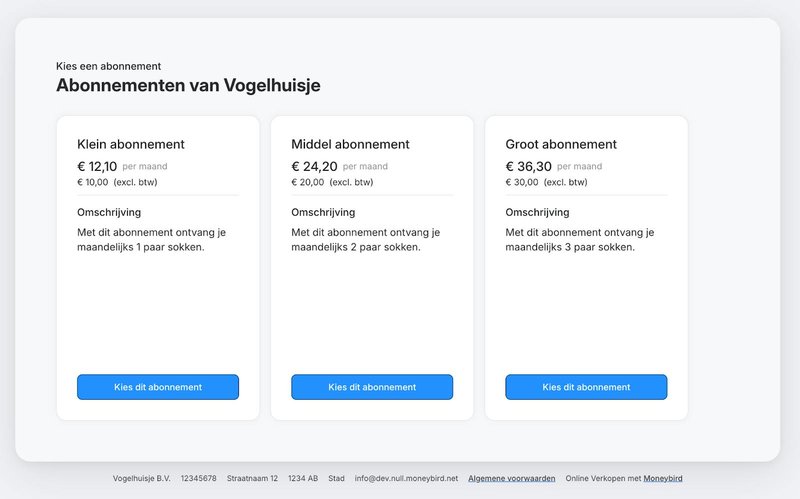Click the 3 paar sokken description text

580,240
